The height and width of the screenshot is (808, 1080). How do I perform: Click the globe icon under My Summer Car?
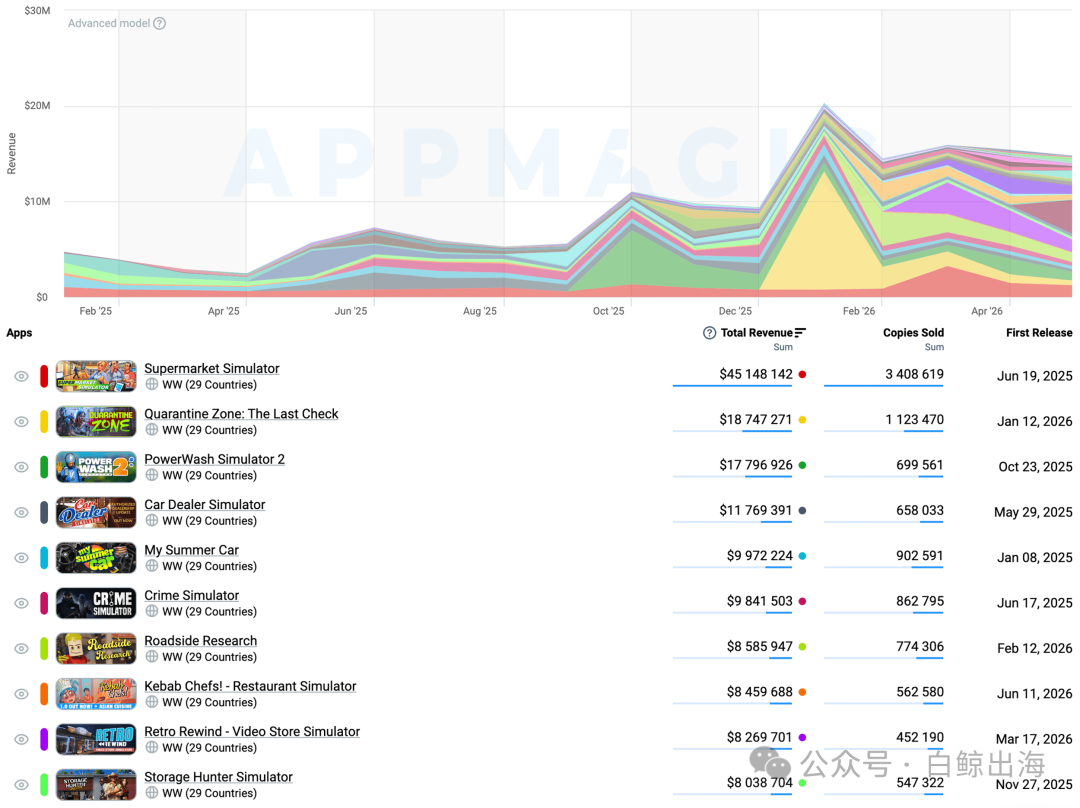[152, 566]
